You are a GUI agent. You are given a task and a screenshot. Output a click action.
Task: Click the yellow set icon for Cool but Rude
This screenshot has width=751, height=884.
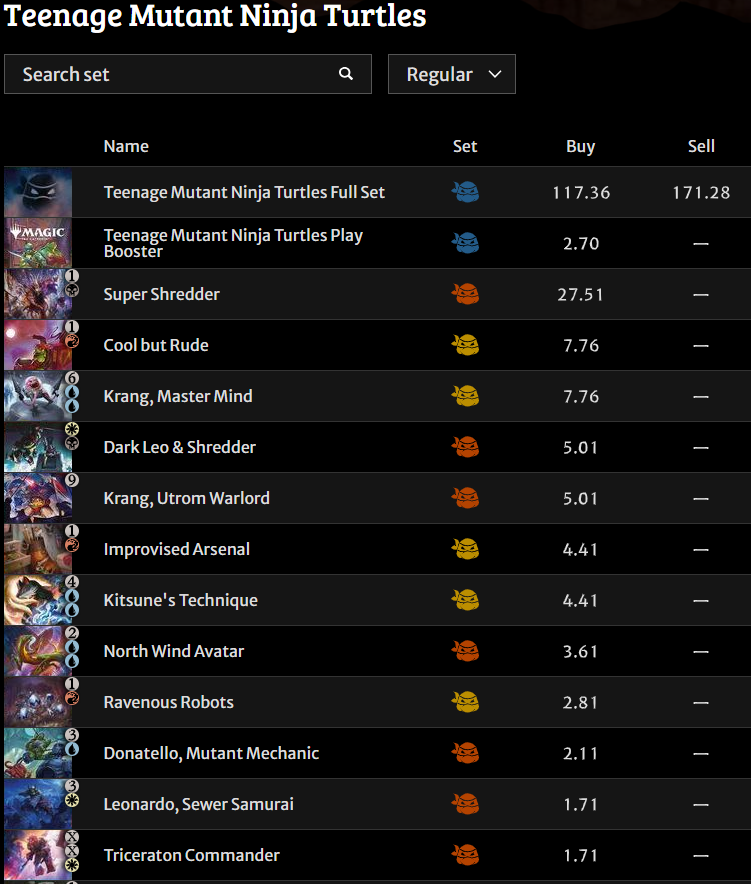(x=465, y=345)
